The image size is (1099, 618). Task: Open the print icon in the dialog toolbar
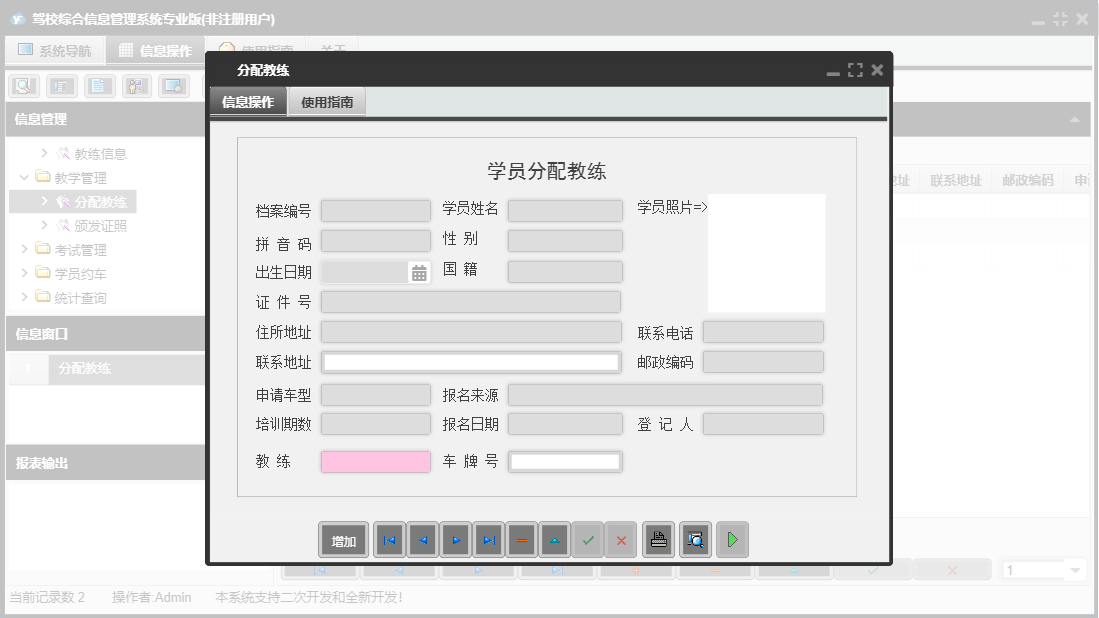(660, 539)
